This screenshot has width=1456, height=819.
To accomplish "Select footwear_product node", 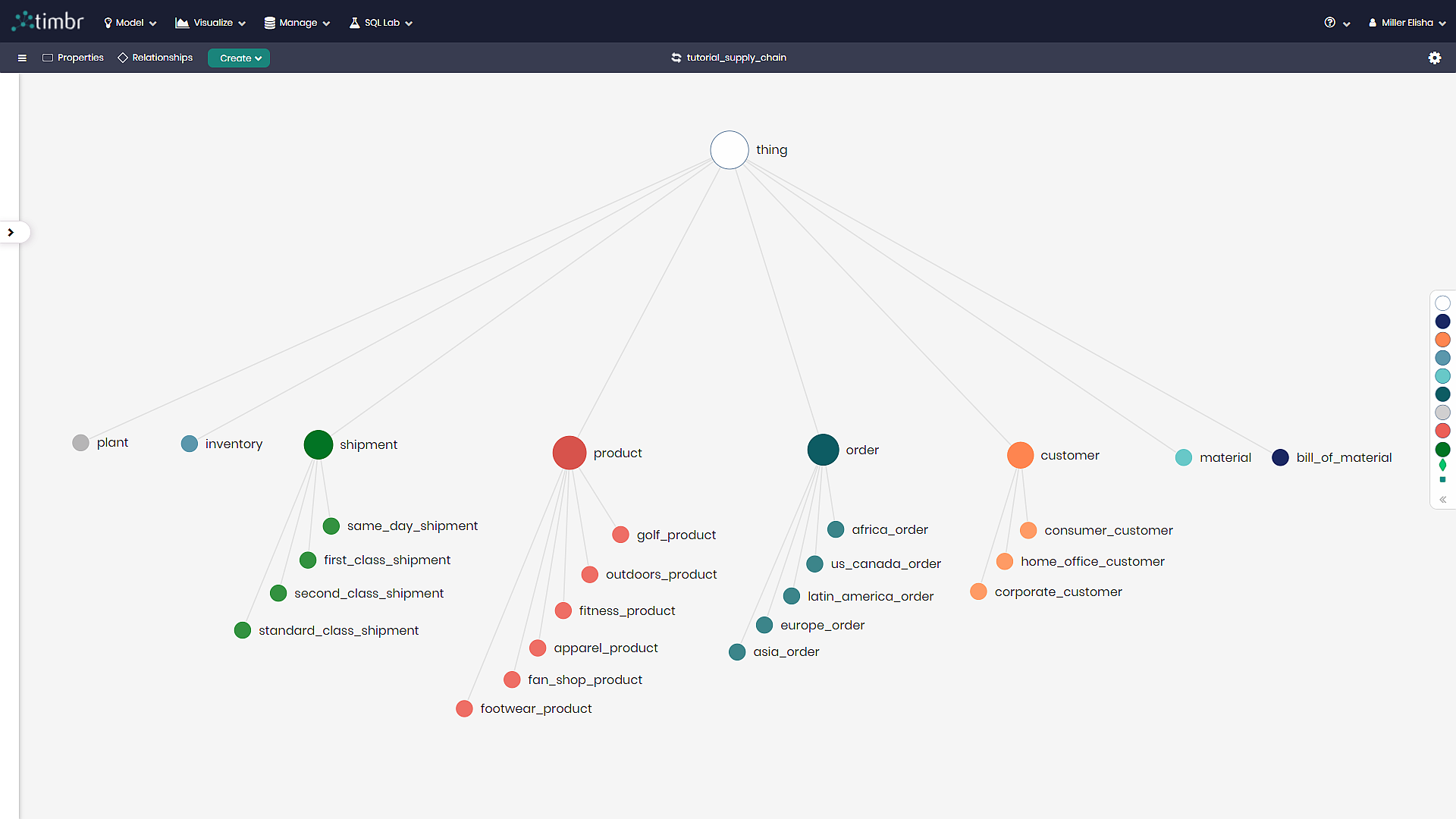I will point(464,708).
